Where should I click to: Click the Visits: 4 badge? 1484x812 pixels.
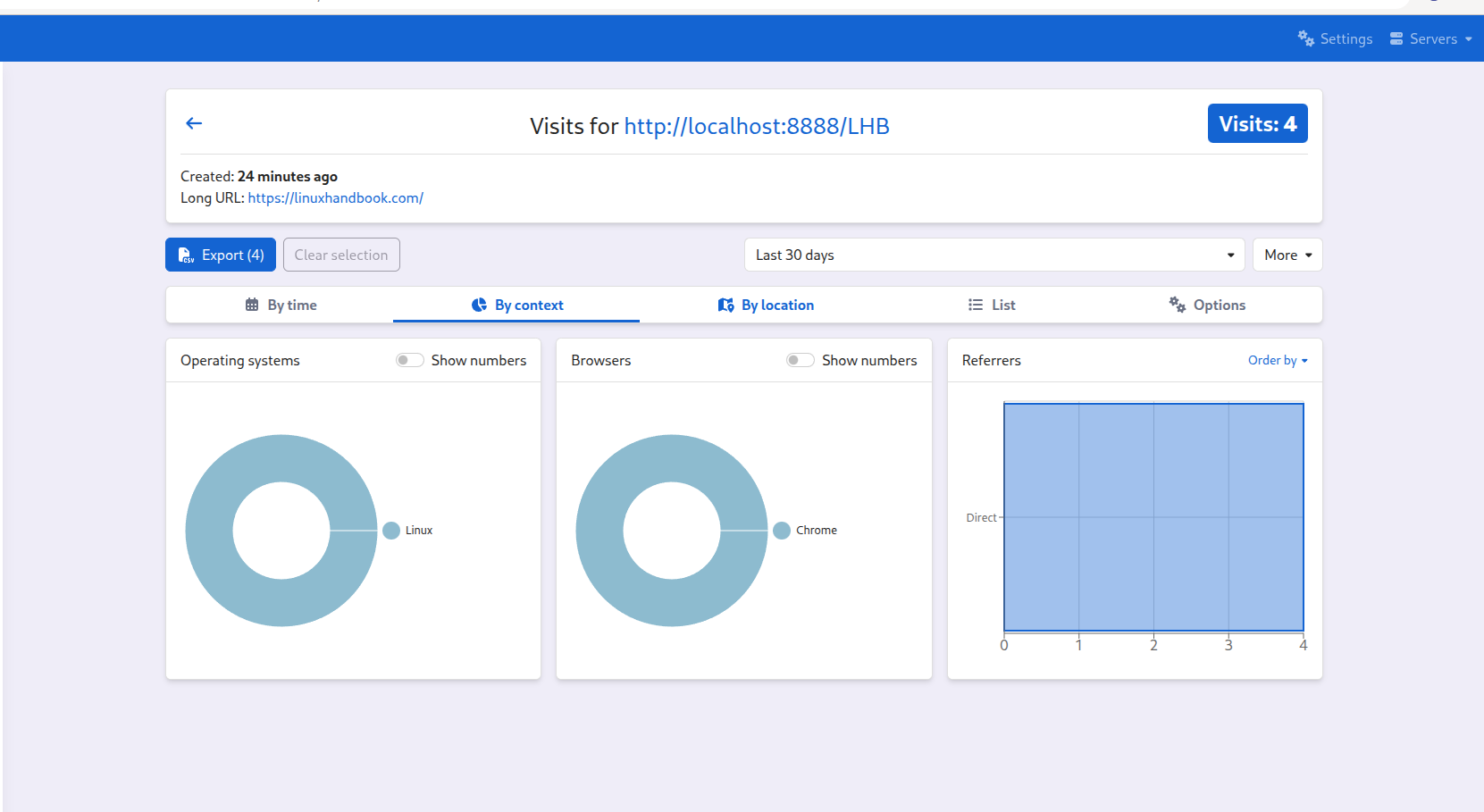click(x=1257, y=123)
